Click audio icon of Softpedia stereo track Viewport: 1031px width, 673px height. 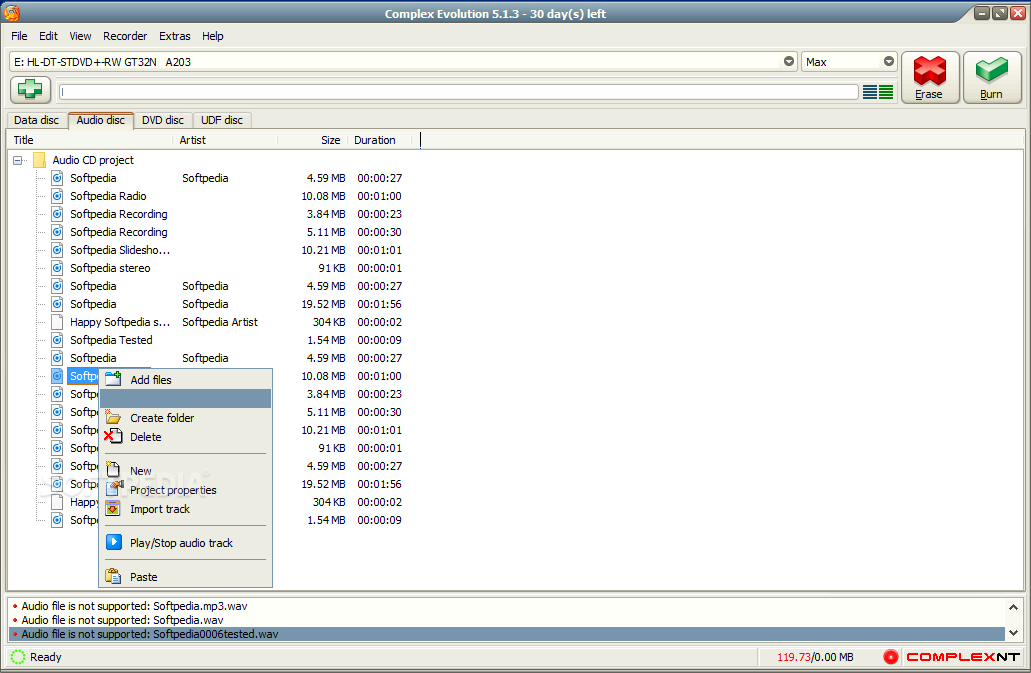58,268
